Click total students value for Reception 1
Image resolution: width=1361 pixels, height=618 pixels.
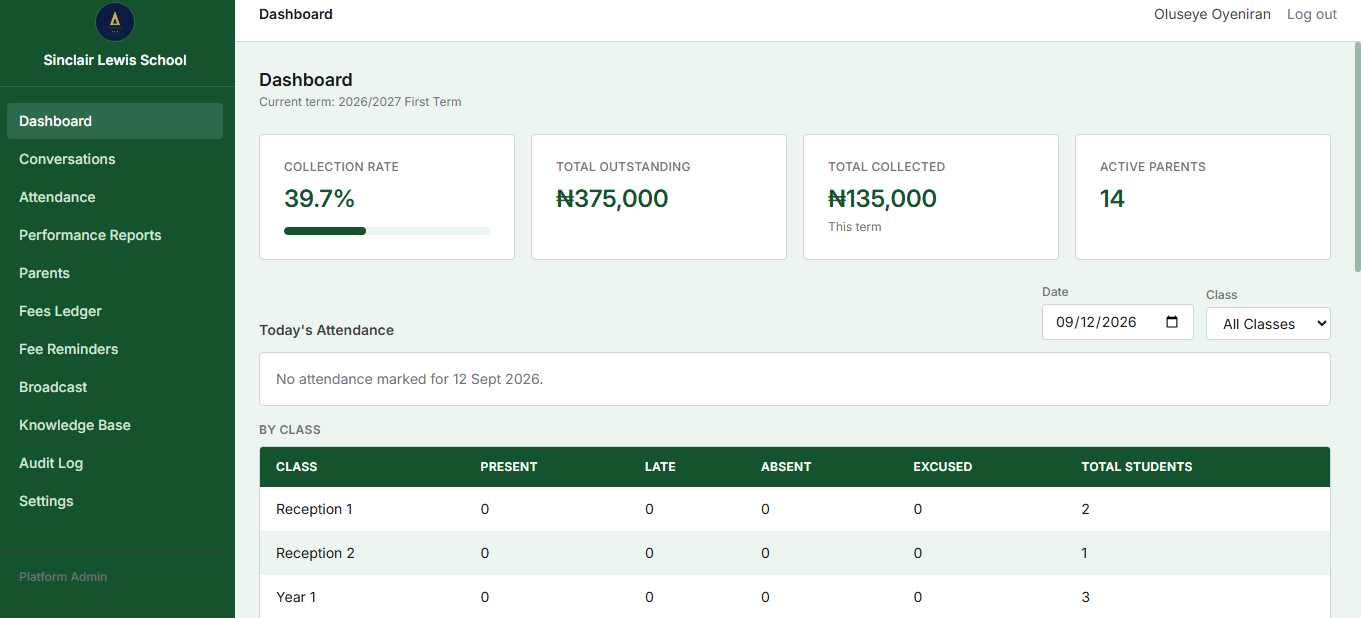pos(1086,509)
